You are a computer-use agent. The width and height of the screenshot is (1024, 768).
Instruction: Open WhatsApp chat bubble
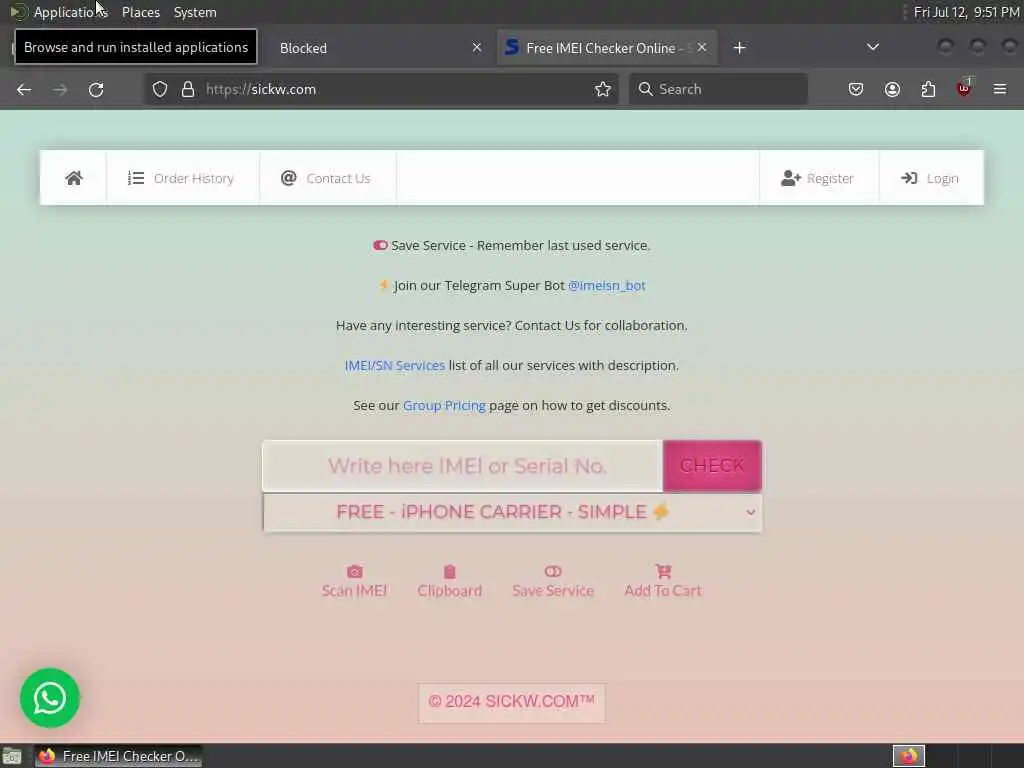click(x=50, y=697)
